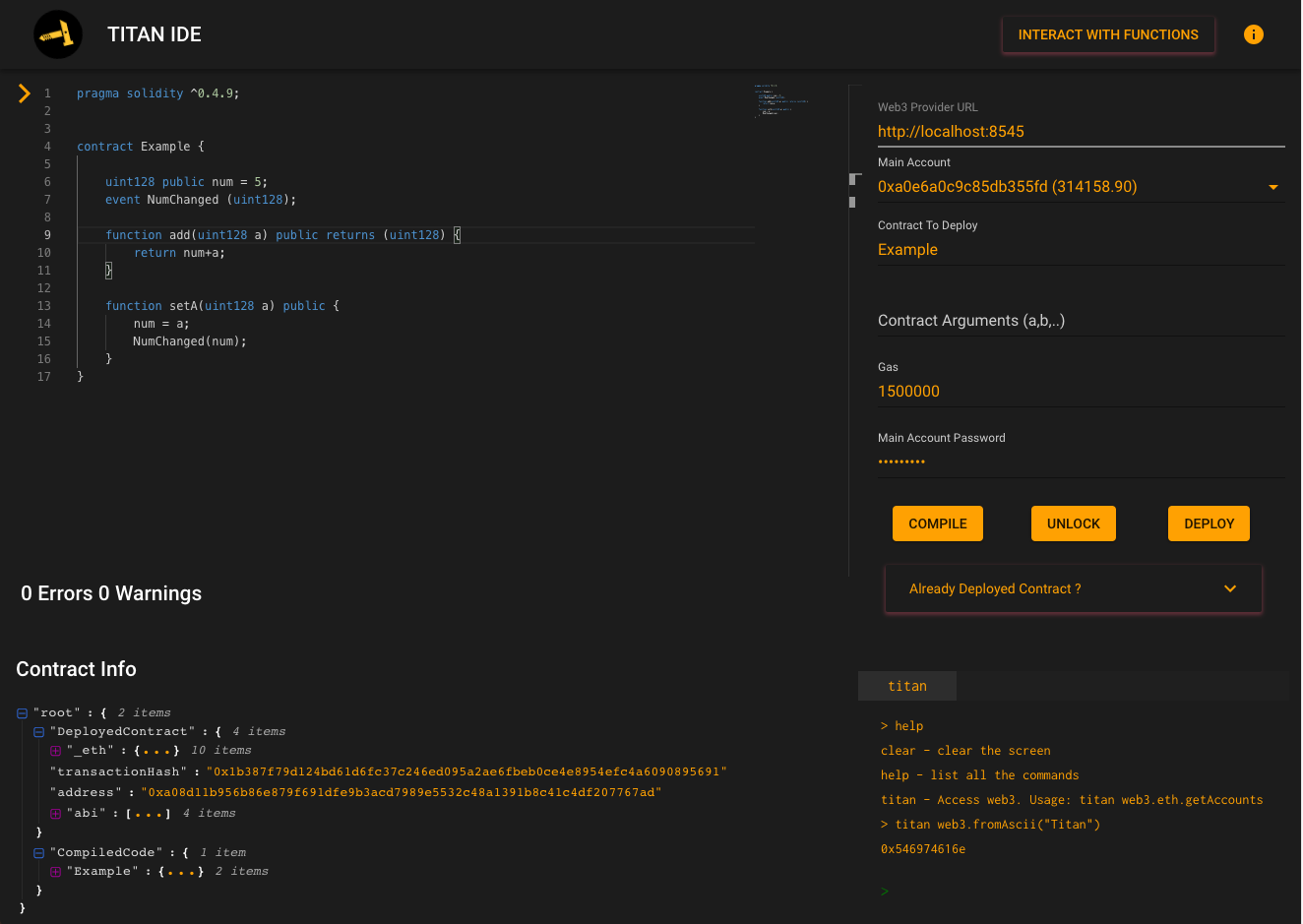Click the orange chevron beside line 1
Image resolution: width=1303 pixels, height=924 pixels.
[25, 93]
